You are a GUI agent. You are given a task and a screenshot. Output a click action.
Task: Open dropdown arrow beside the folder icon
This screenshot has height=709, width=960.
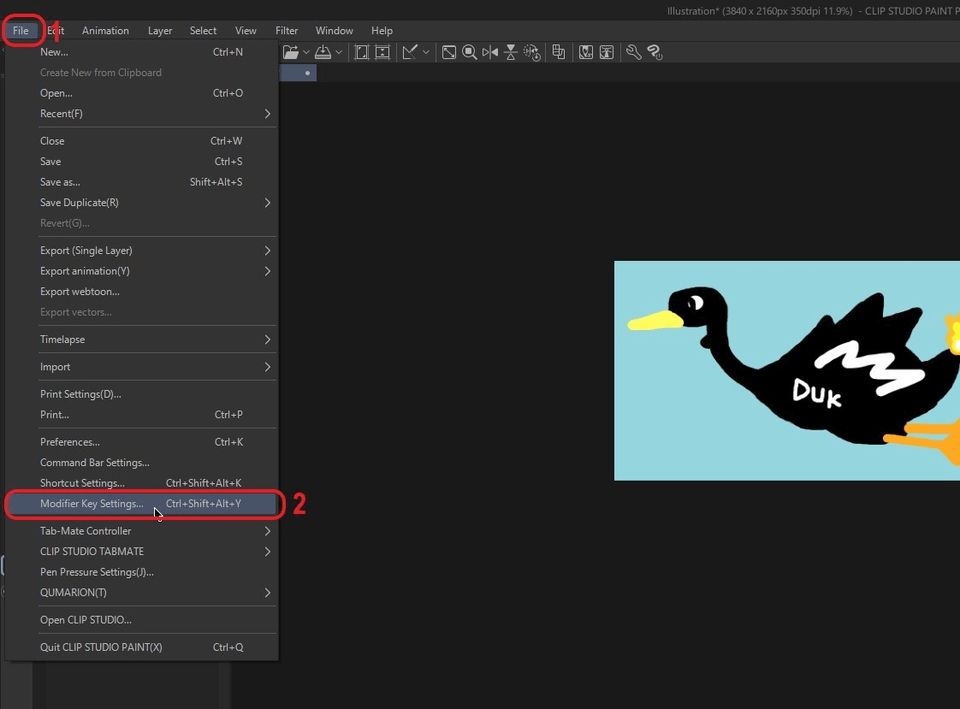(306, 53)
